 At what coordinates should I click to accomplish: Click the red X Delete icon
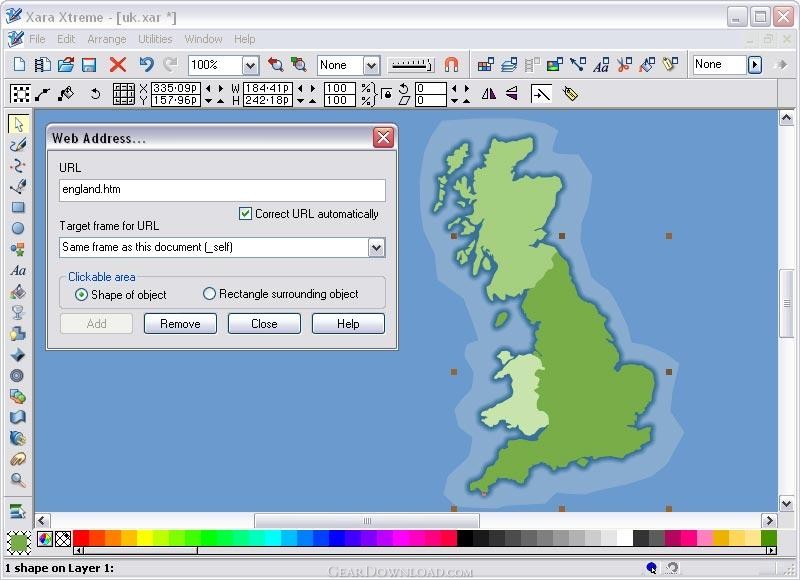(x=118, y=64)
